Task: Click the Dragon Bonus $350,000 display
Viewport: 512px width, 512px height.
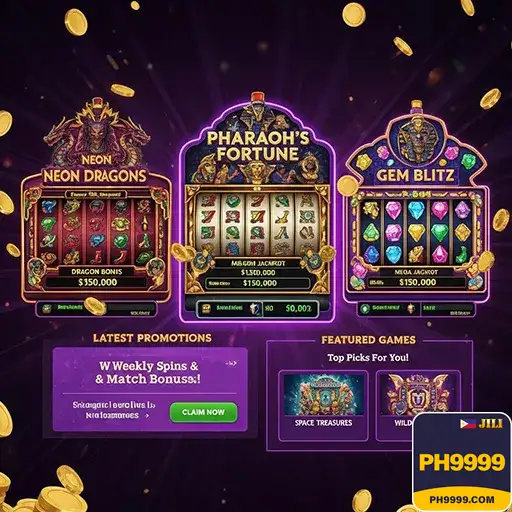Action: click(97, 278)
